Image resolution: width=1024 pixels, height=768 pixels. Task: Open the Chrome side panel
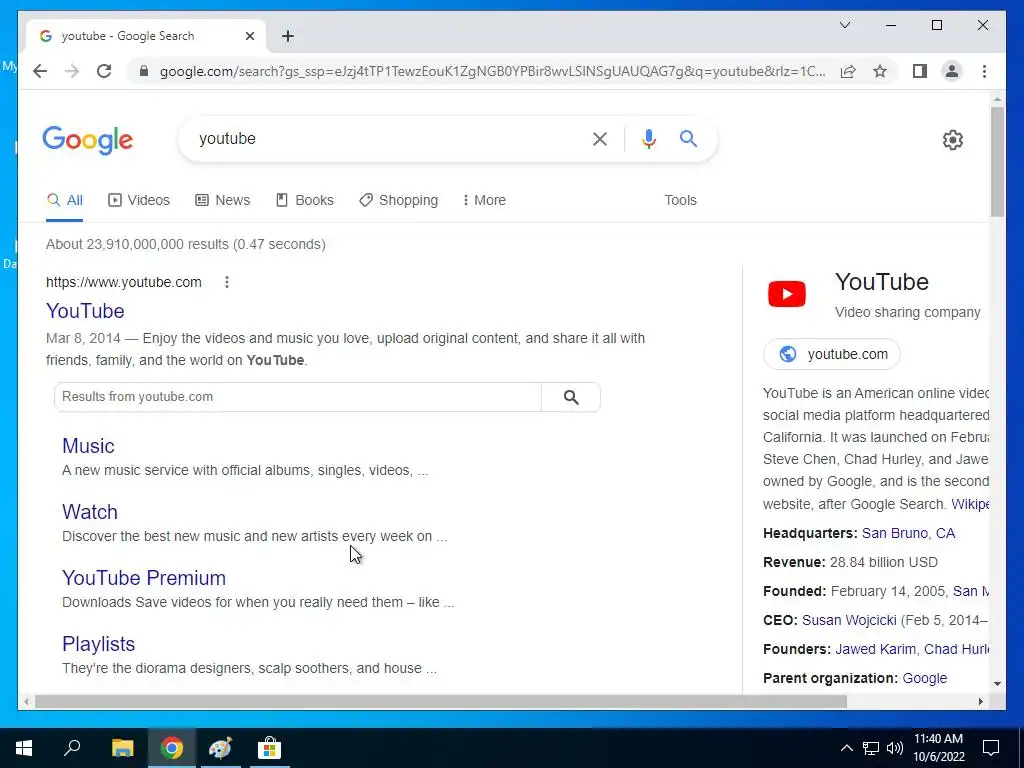click(920, 71)
